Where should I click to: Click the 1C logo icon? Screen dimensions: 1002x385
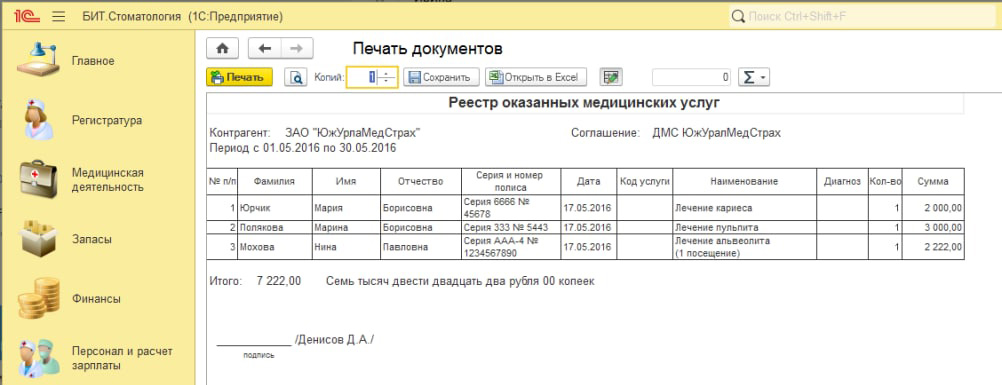click(x=26, y=17)
